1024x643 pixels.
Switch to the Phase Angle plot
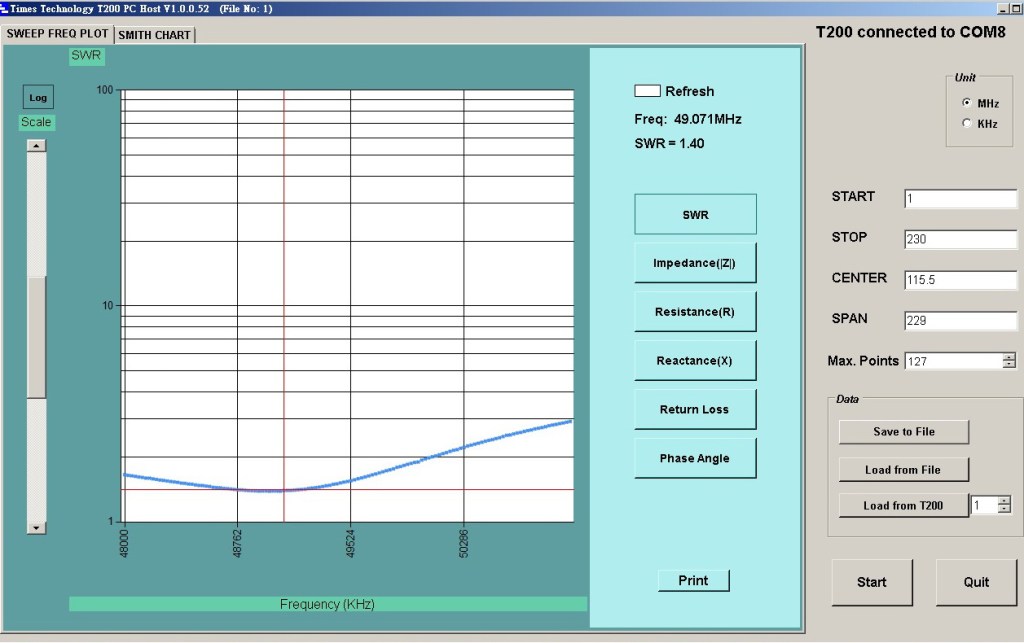pos(695,458)
